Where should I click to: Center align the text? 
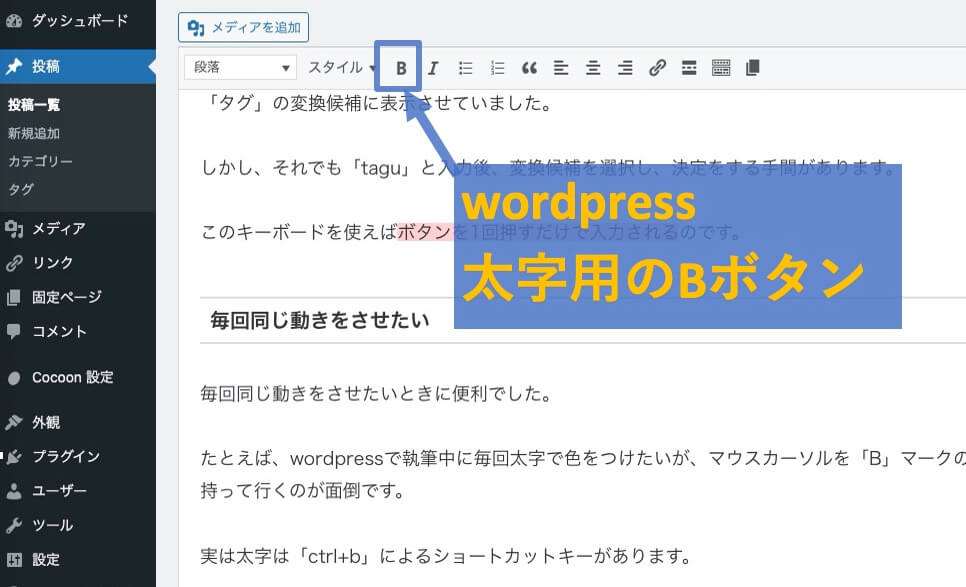click(x=593, y=68)
